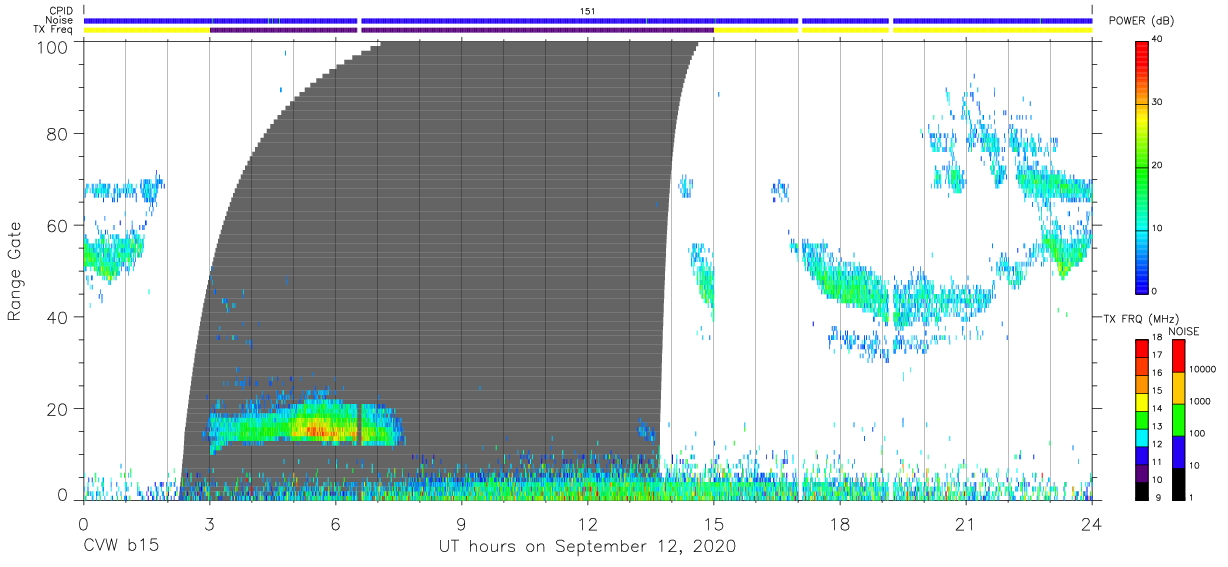Image resolution: width=1228 pixels, height=567 pixels.
Task: Click the NOISE legend title
Action: pos(1183,330)
